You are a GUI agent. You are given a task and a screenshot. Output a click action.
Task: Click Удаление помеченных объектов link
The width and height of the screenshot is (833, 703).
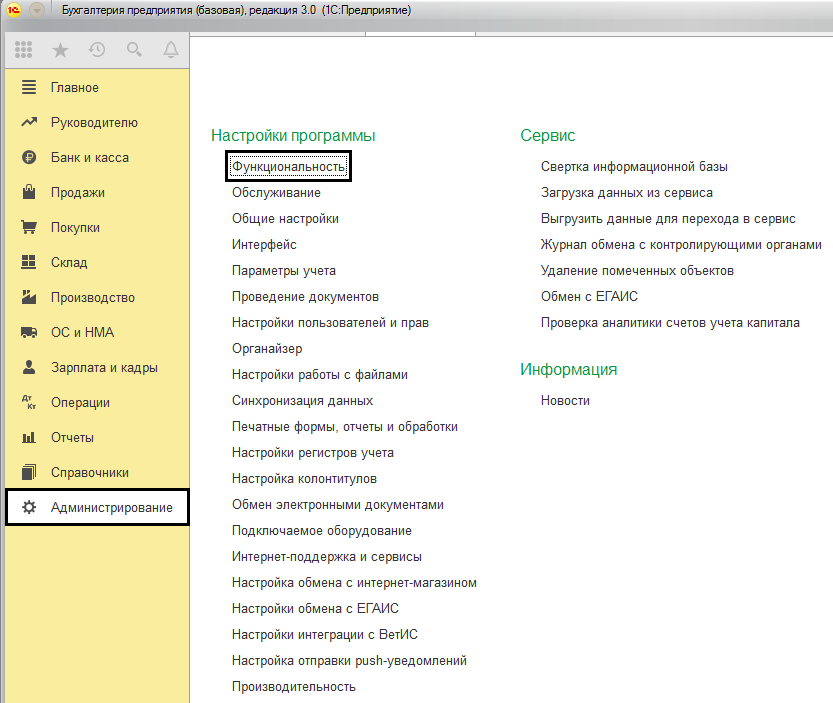(x=637, y=271)
